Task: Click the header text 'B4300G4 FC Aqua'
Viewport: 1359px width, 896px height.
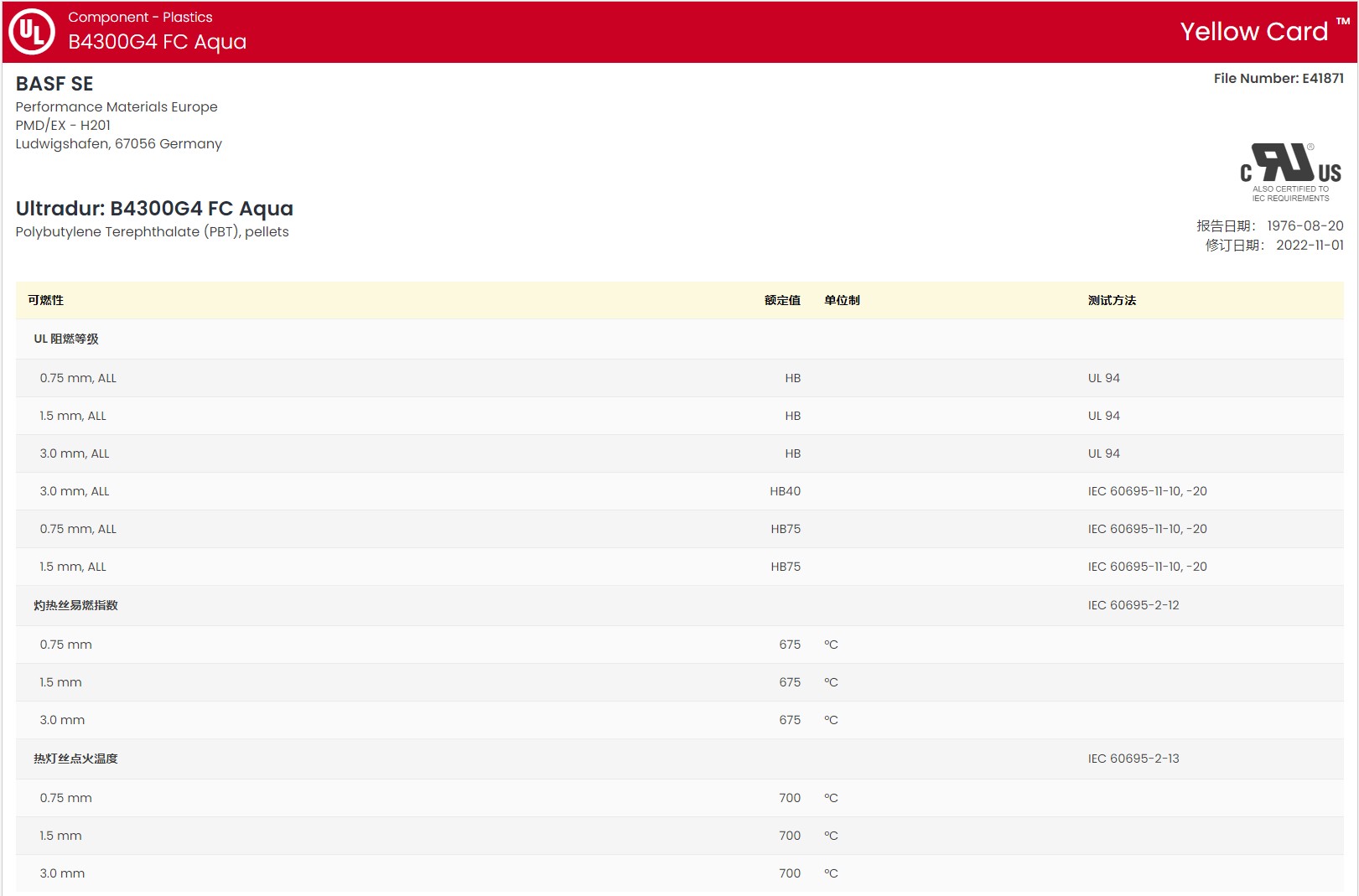Action: (x=158, y=42)
